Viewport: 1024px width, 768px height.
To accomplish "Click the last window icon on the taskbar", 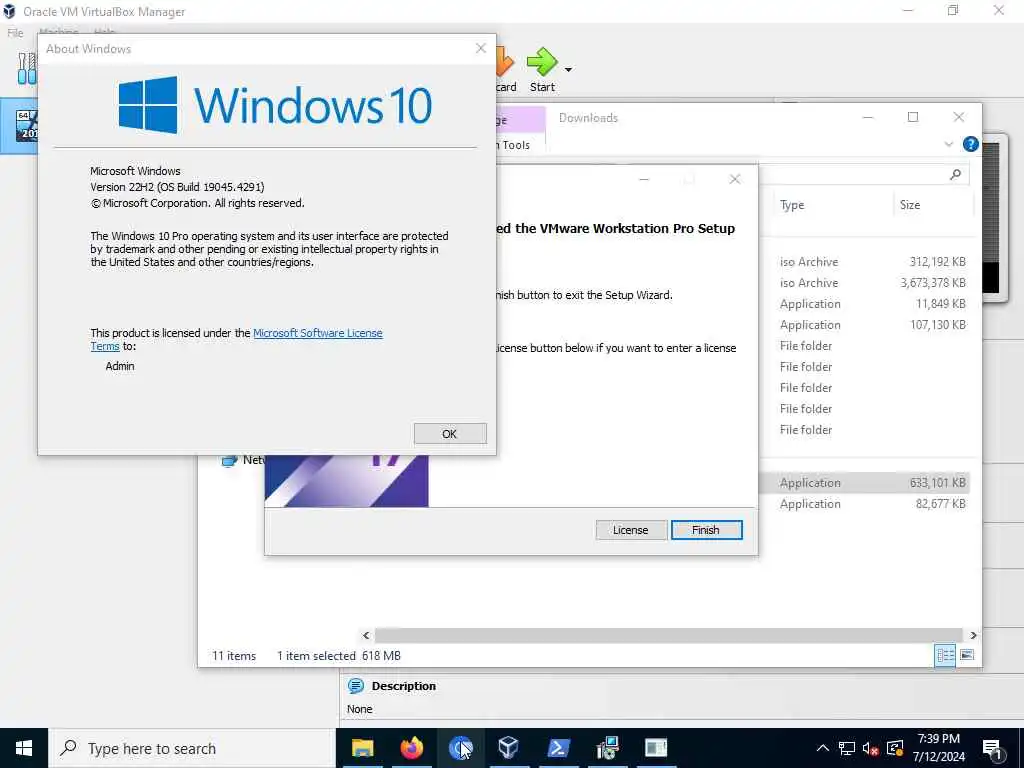I will [x=656, y=748].
